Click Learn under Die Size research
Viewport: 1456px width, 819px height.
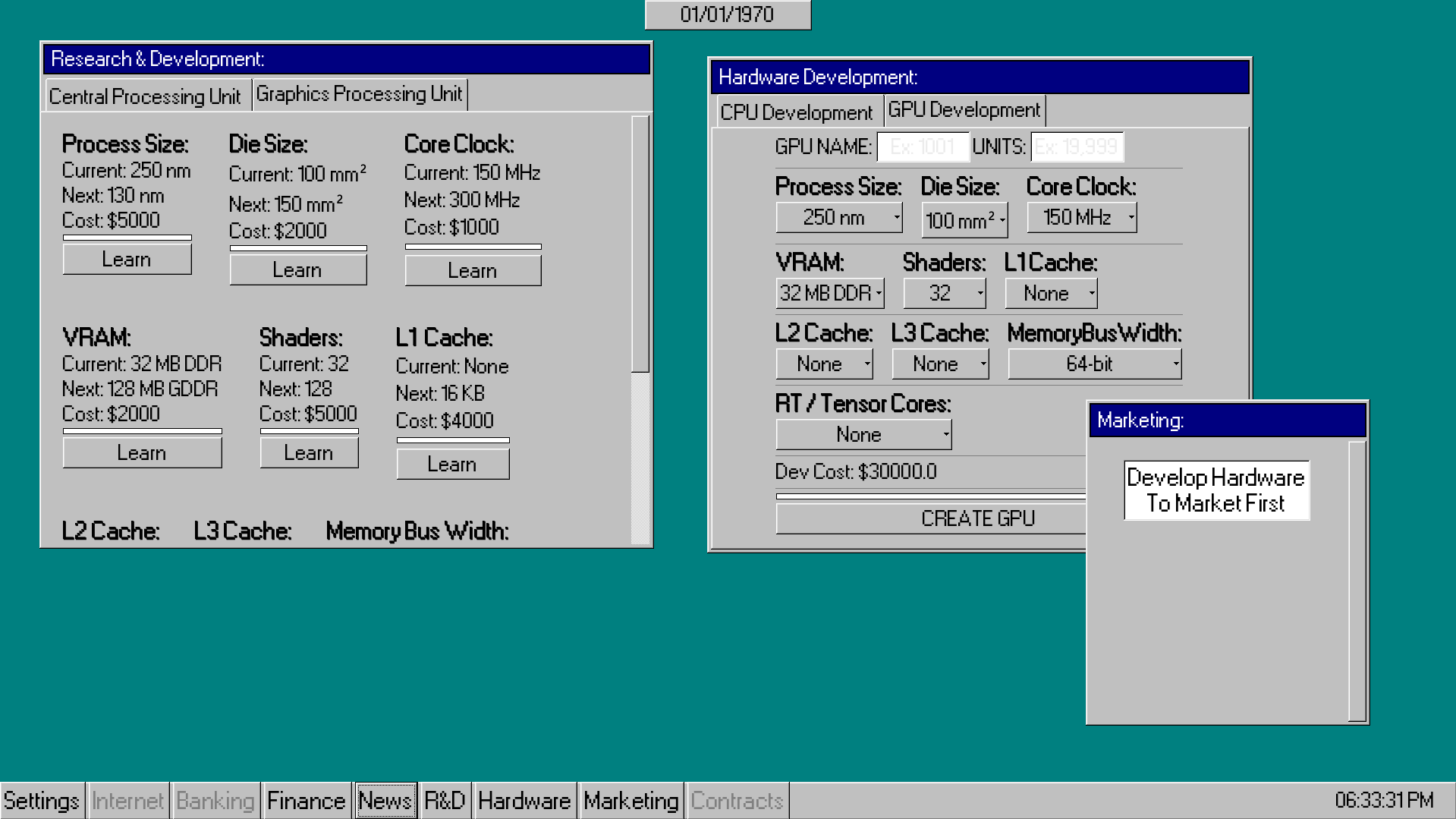pyautogui.click(x=297, y=270)
